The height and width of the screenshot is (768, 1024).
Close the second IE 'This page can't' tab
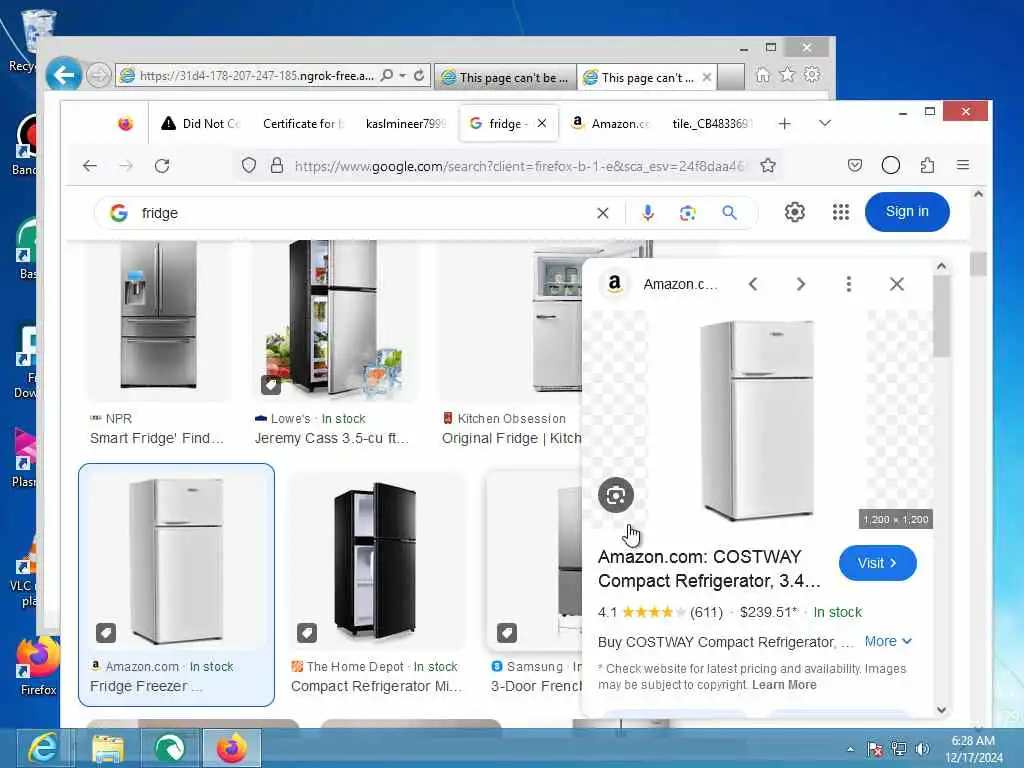click(x=707, y=77)
